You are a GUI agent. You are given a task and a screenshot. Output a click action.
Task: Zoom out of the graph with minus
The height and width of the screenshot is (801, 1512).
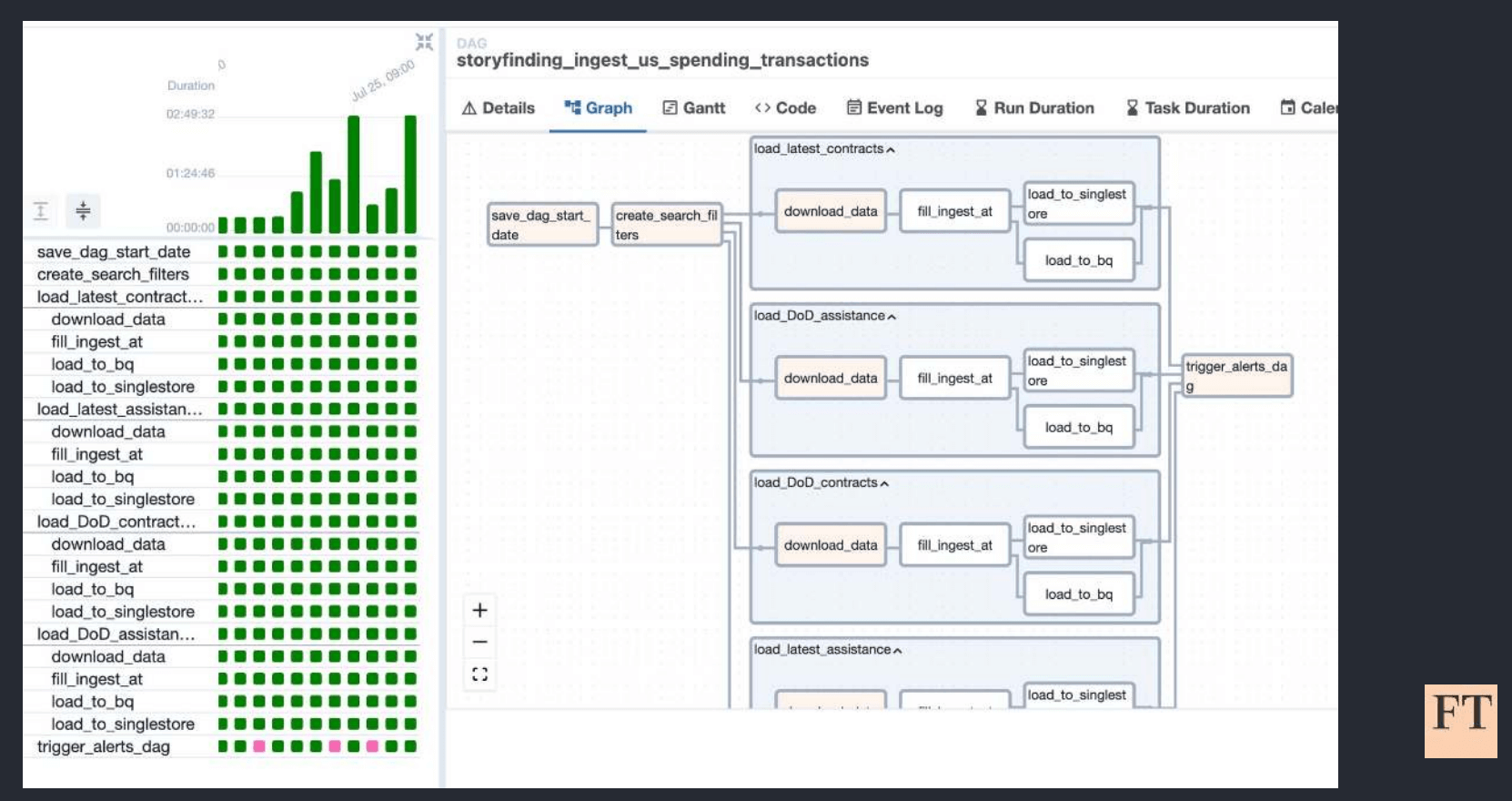pos(479,642)
